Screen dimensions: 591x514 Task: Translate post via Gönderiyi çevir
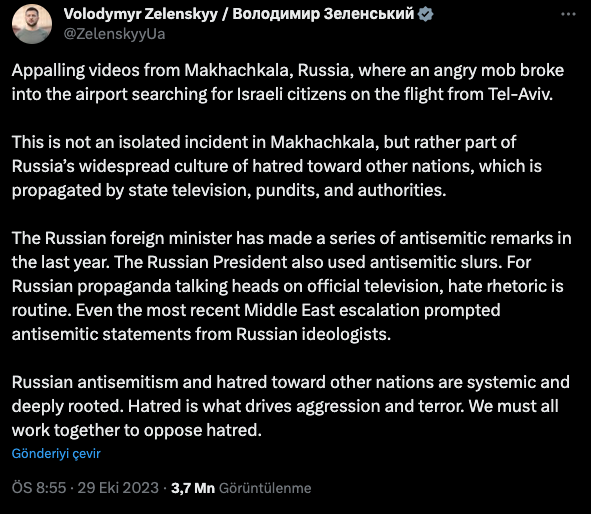click(x=56, y=453)
